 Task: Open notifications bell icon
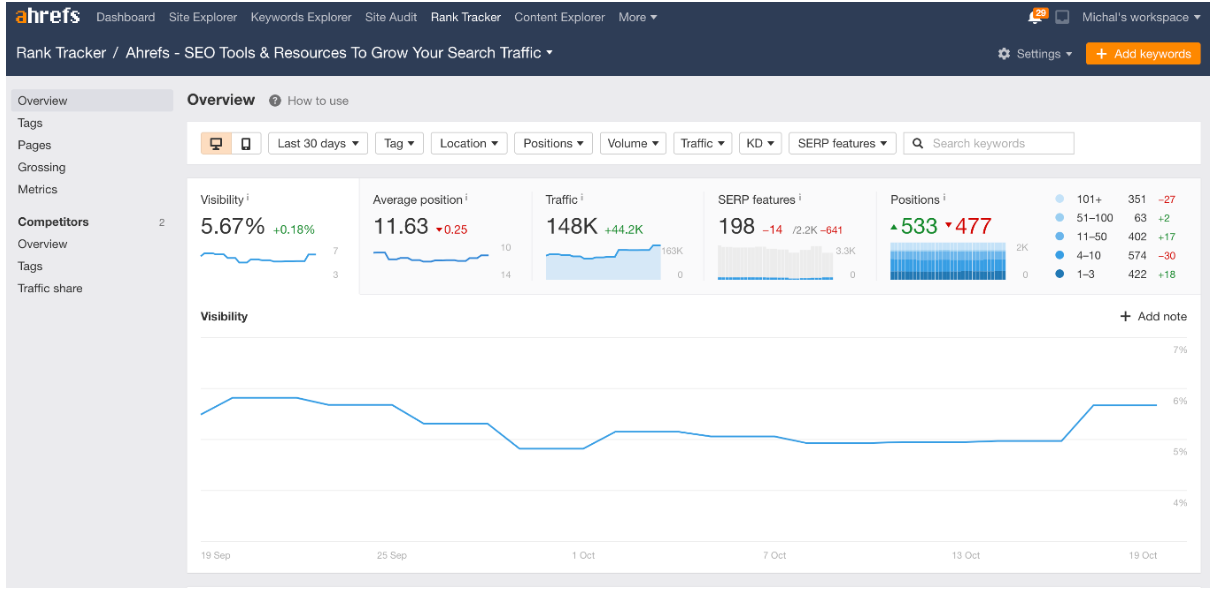click(1035, 17)
